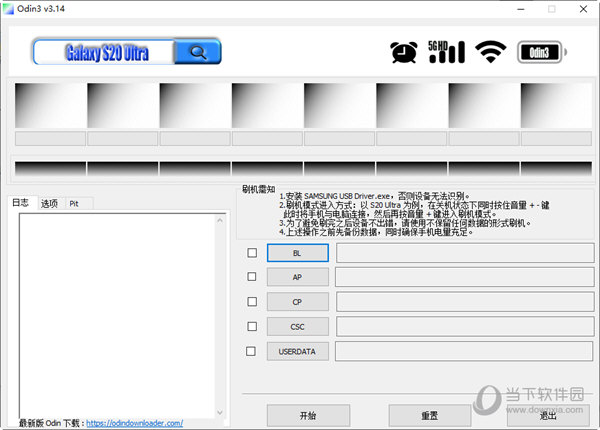Open the odindownloader.com link
600x430 pixels.
point(134,423)
